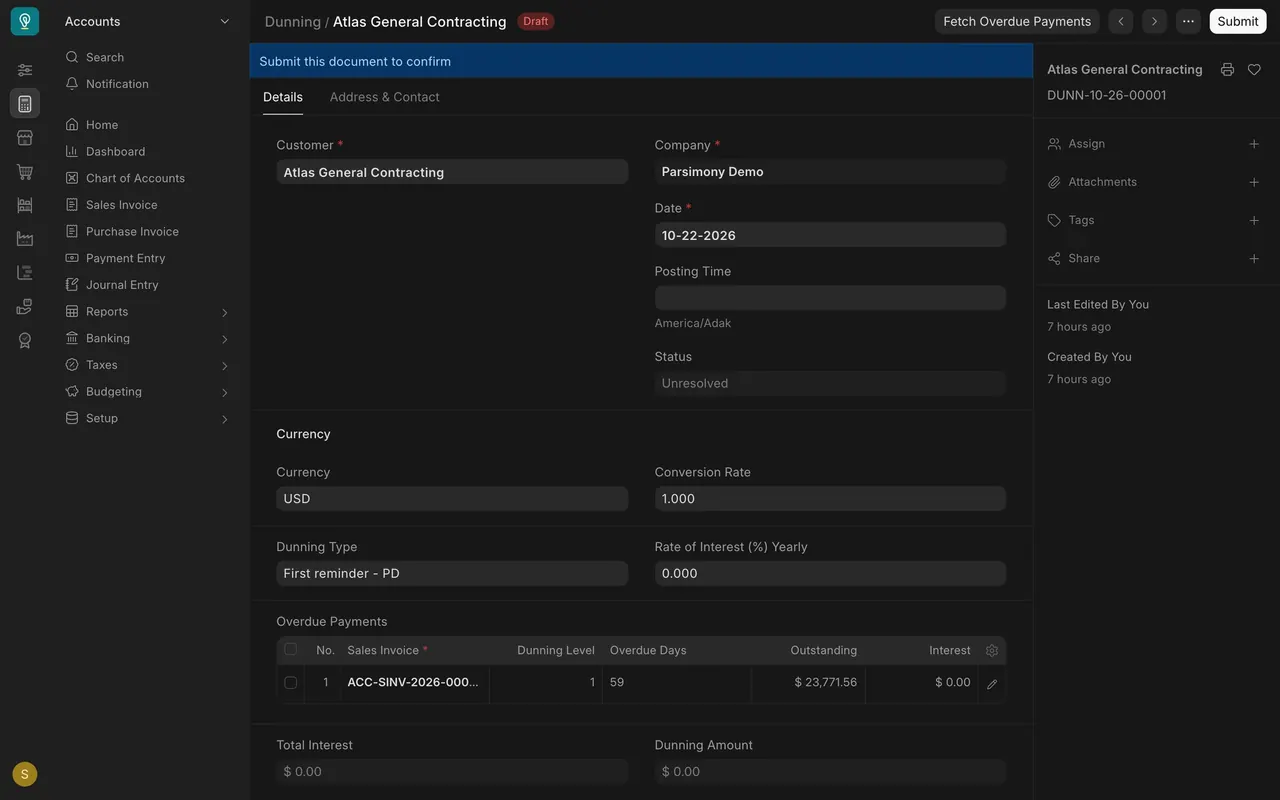Switch to the Address & Contact tab
Image resolution: width=1280 pixels, height=800 pixels.
384,97
